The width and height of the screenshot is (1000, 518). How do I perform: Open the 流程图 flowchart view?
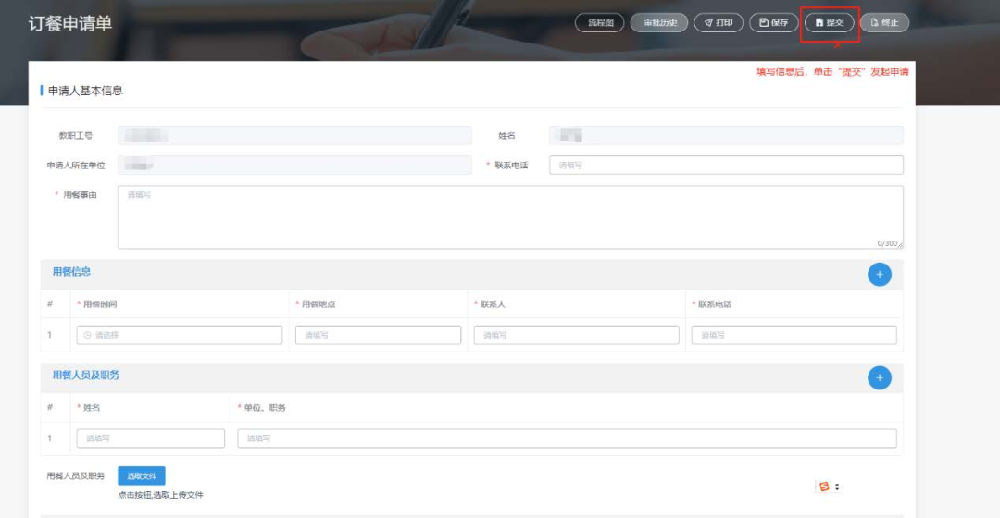tap(600, 22)
